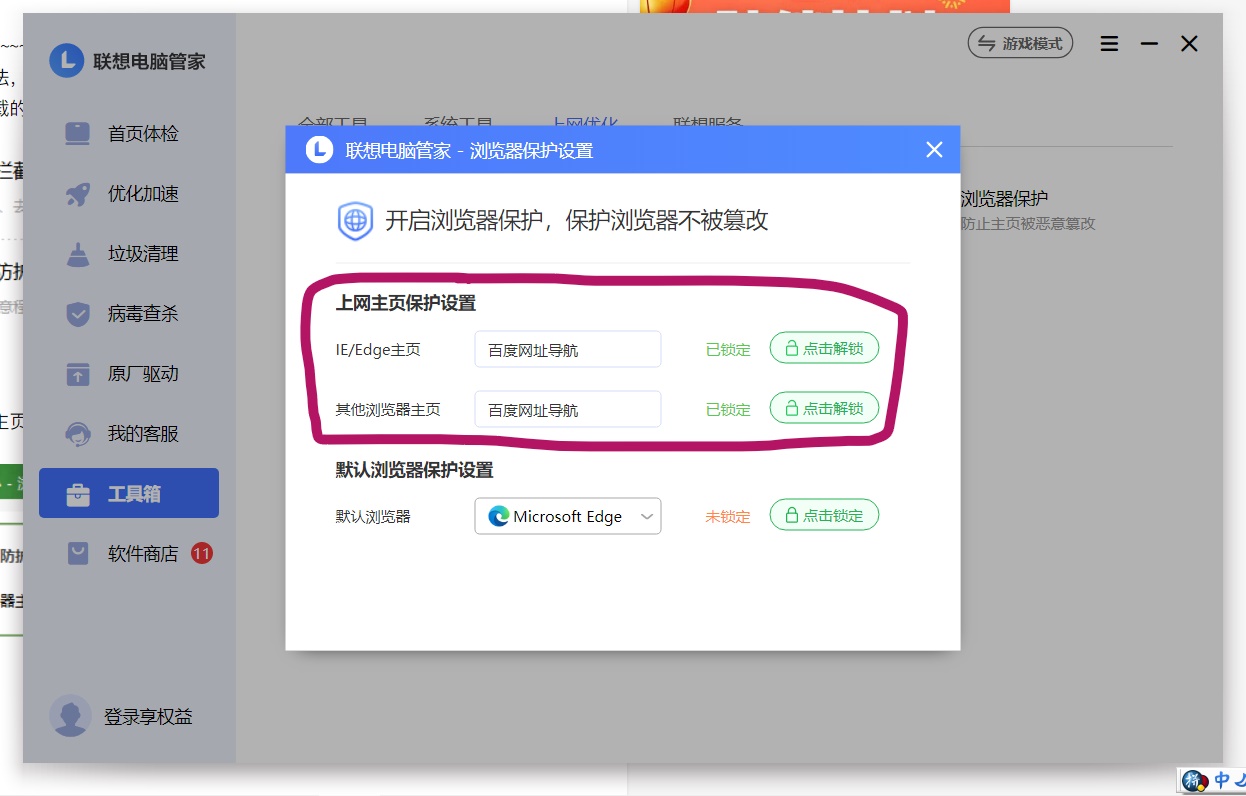The image size is (1246, 796).
Task: Close the 浏览器保护设置 dialog
Action: tap(934, 150)
